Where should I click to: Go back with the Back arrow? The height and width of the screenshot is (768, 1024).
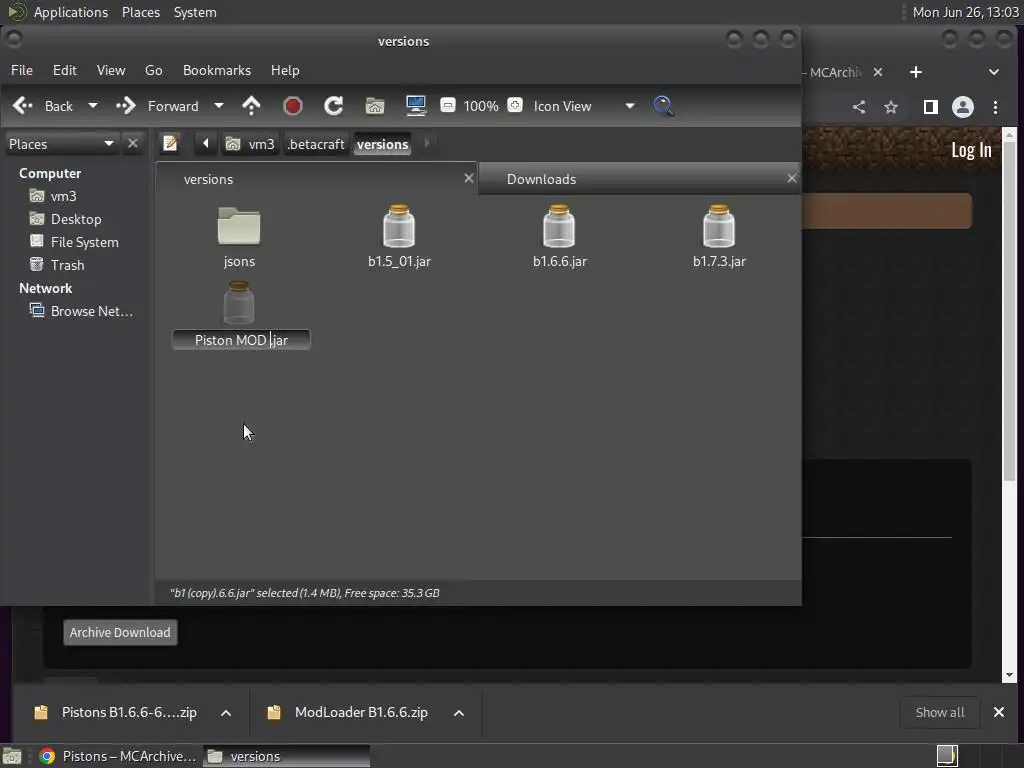point(42,106)
